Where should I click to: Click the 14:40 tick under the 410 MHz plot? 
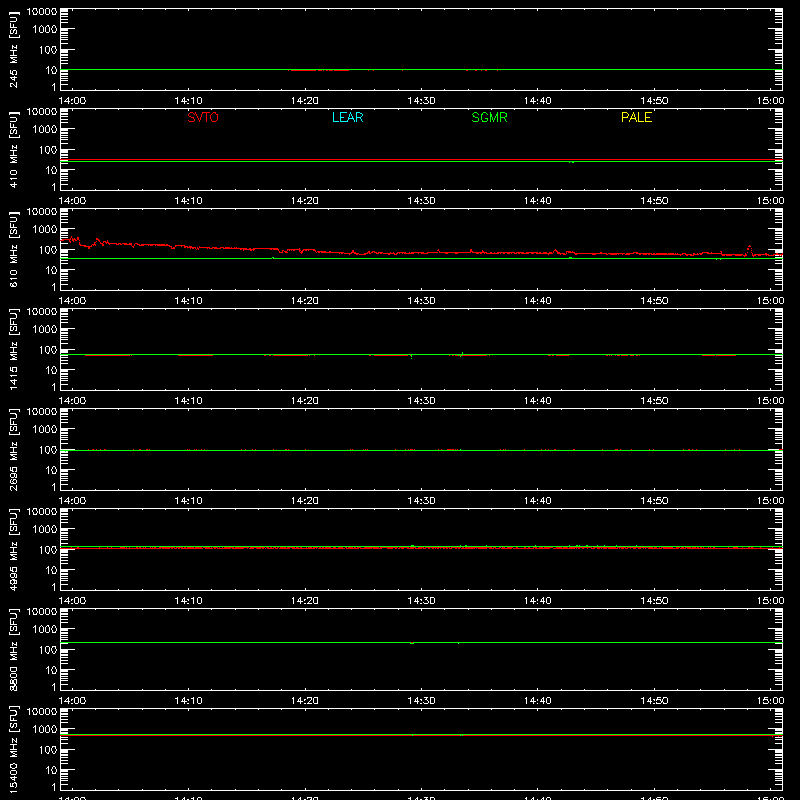[x=538, y=201]
